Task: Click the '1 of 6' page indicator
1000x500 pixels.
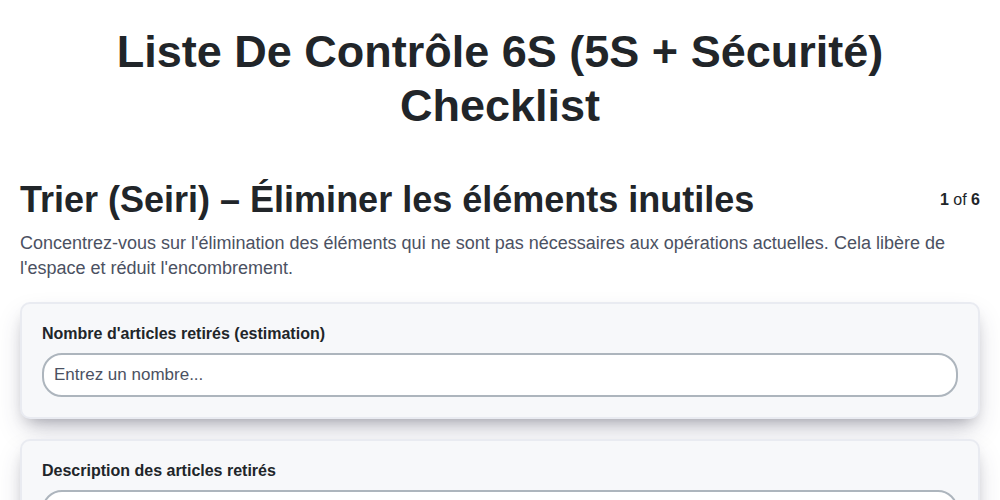Action: coord(960,200)
